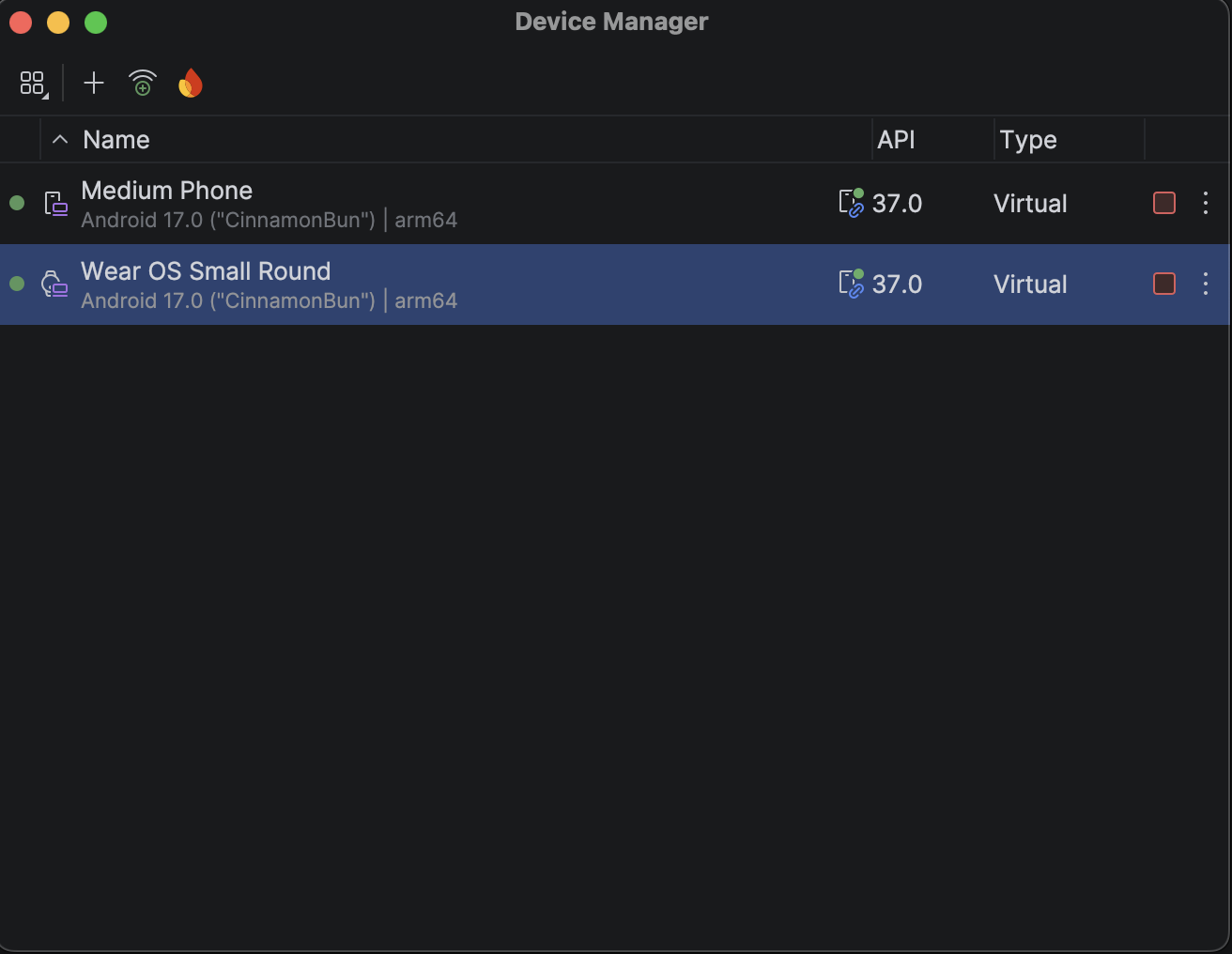The height and width of the screenshot is (954, 1232).
Task: Sort devices by Name column header
Action: coord(116,140)
